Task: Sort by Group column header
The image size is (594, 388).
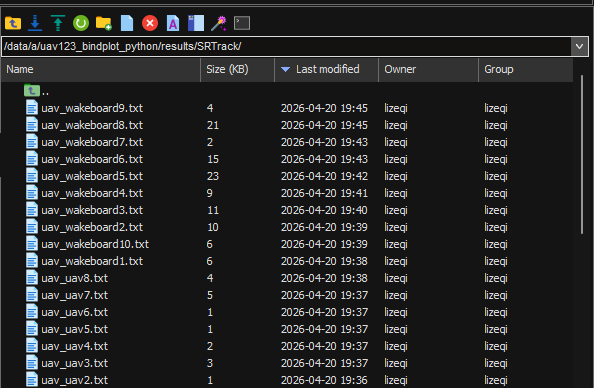Action: [526, 70]
